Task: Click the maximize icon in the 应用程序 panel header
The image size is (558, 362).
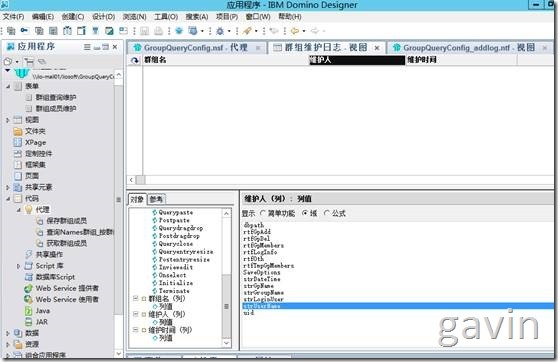Action: coord(106,47)
